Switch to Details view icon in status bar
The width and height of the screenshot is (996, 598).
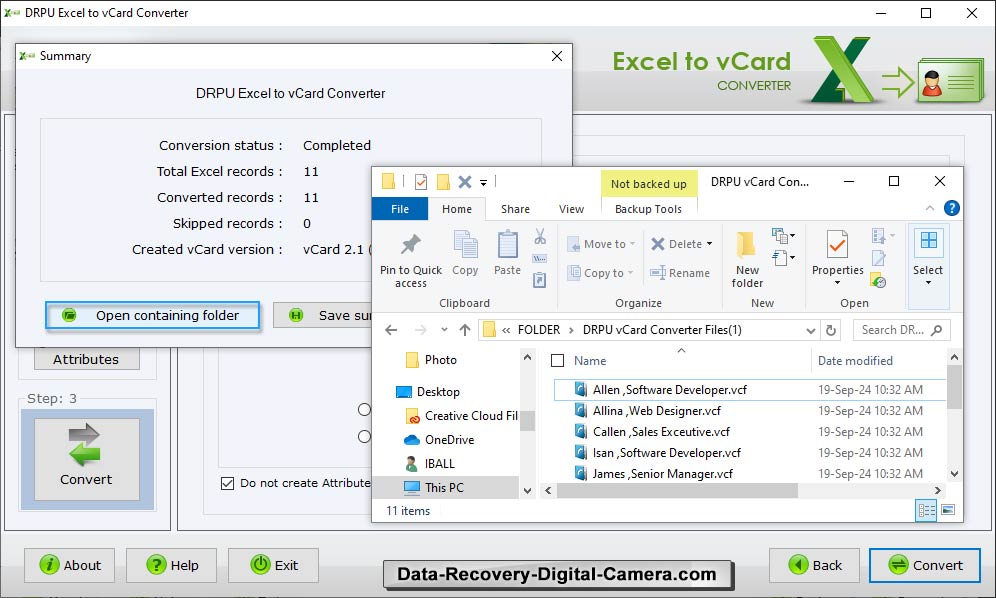coord(926,510)
